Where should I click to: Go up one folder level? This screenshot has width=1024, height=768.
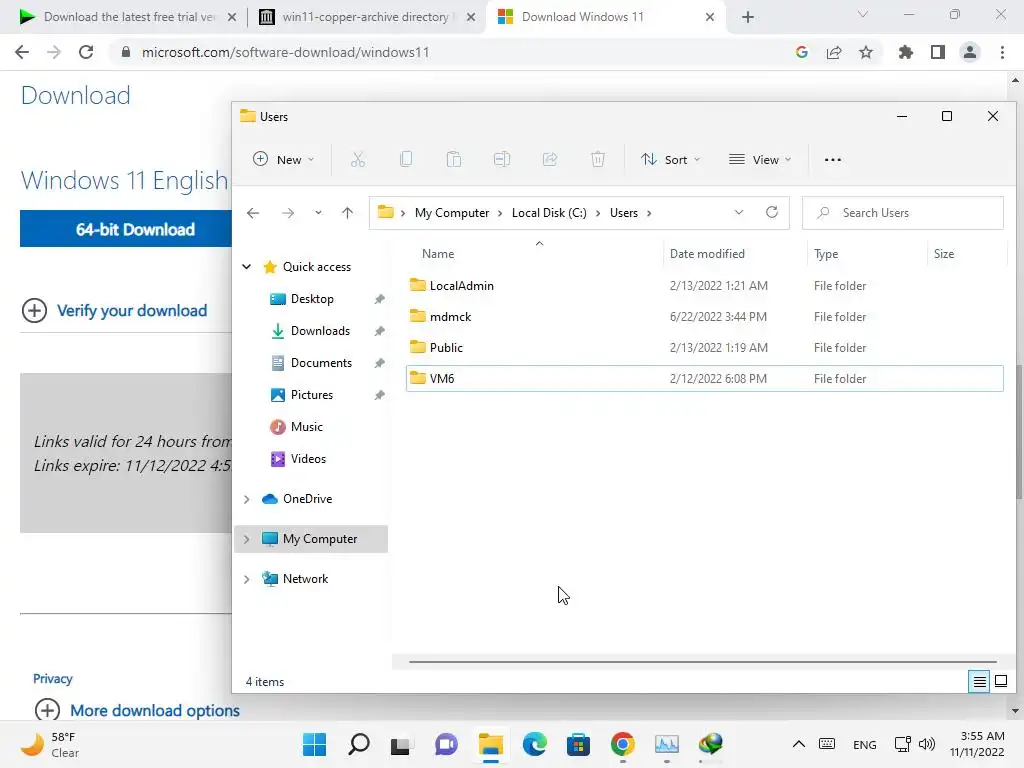[x=347, y=213]
